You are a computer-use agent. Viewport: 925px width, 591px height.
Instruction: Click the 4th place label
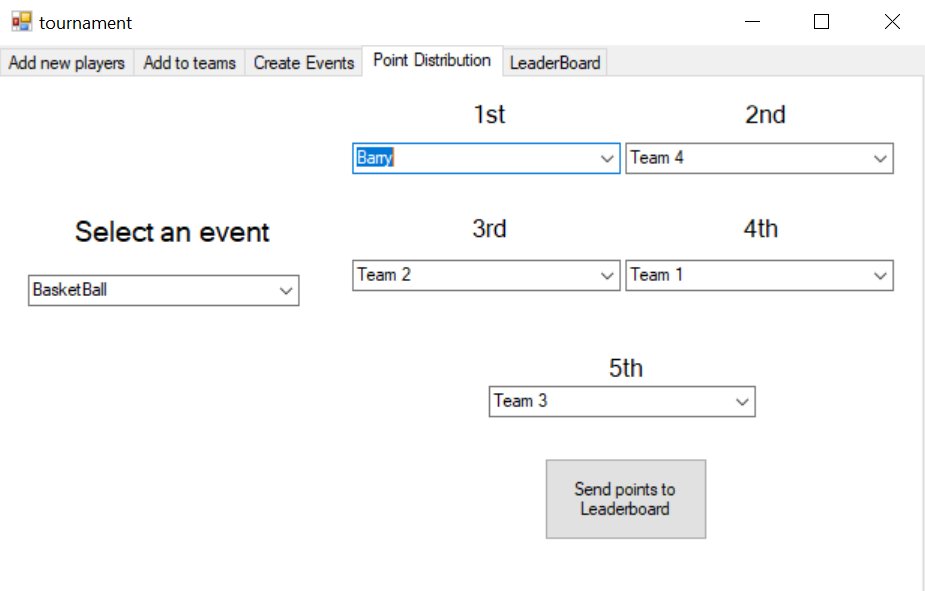coord(760,229)
